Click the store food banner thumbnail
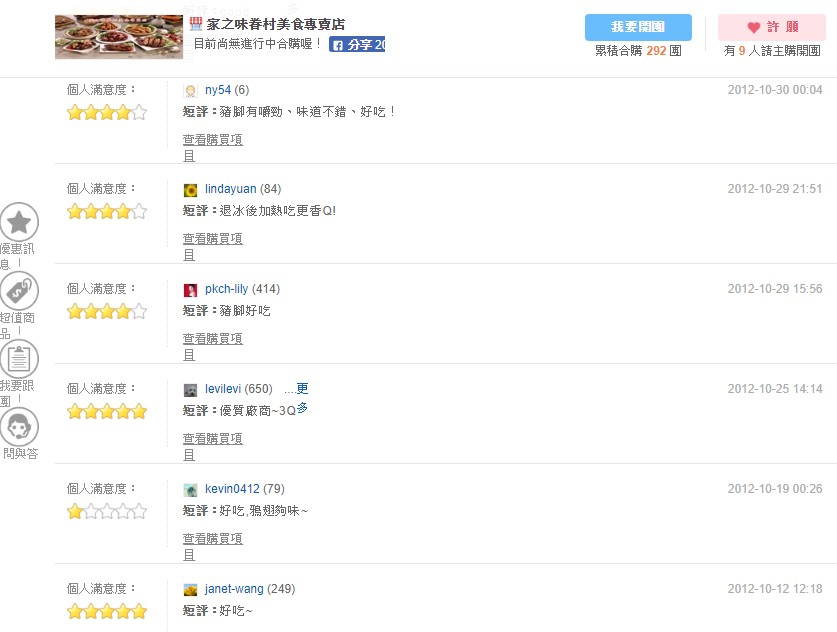Viewport: 837px width, 632px height. point(119,36)
